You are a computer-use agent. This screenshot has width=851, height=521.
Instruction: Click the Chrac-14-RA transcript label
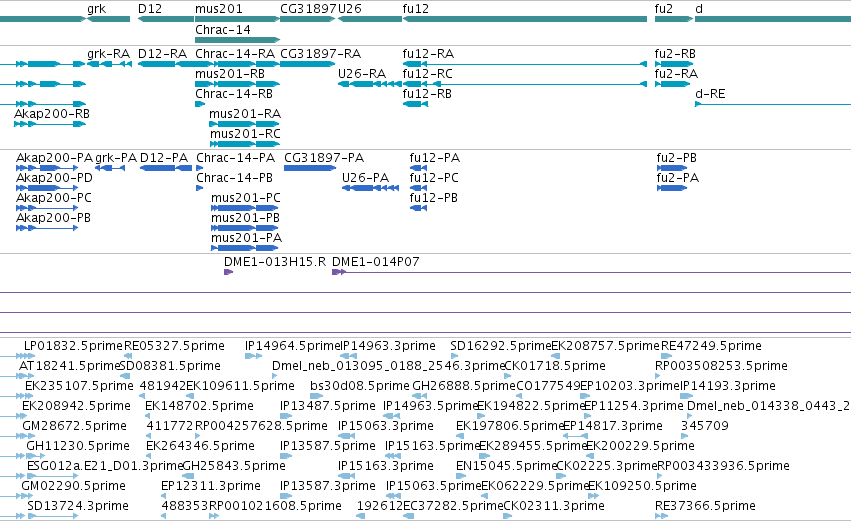click(x=235, y=54)
